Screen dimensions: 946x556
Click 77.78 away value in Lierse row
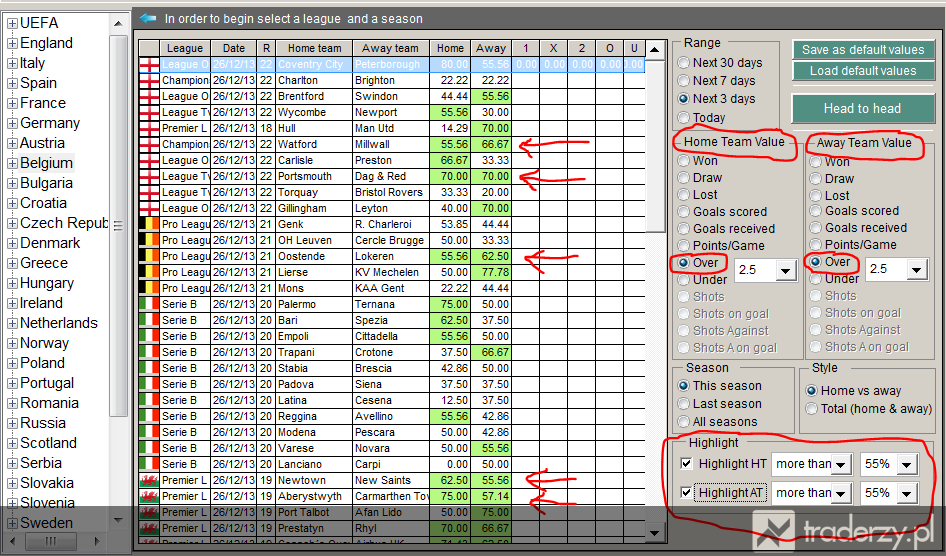(491, 272)
